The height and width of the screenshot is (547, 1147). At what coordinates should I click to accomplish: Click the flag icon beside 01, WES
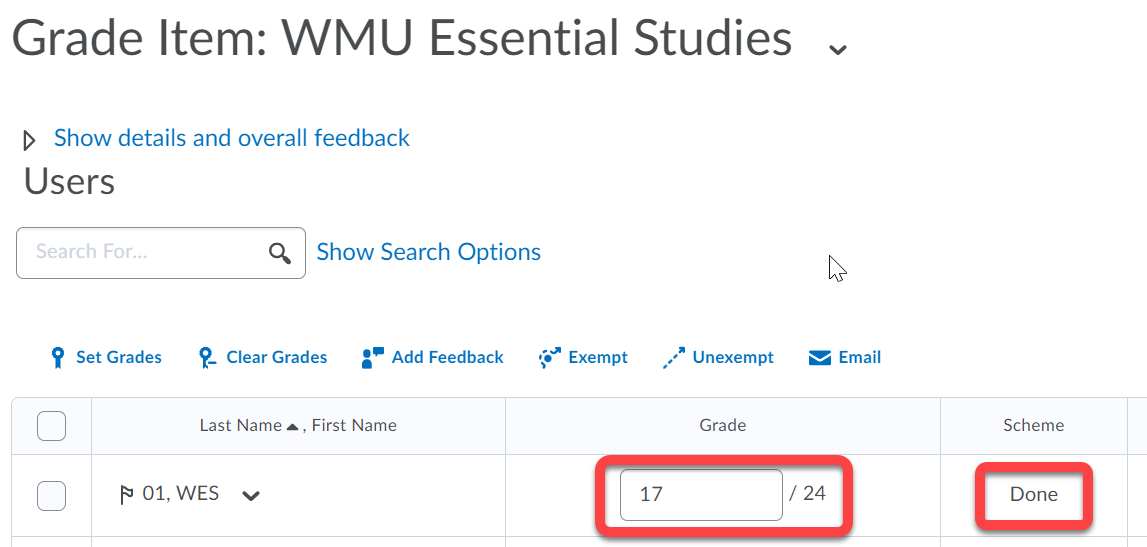coord(127,495)
